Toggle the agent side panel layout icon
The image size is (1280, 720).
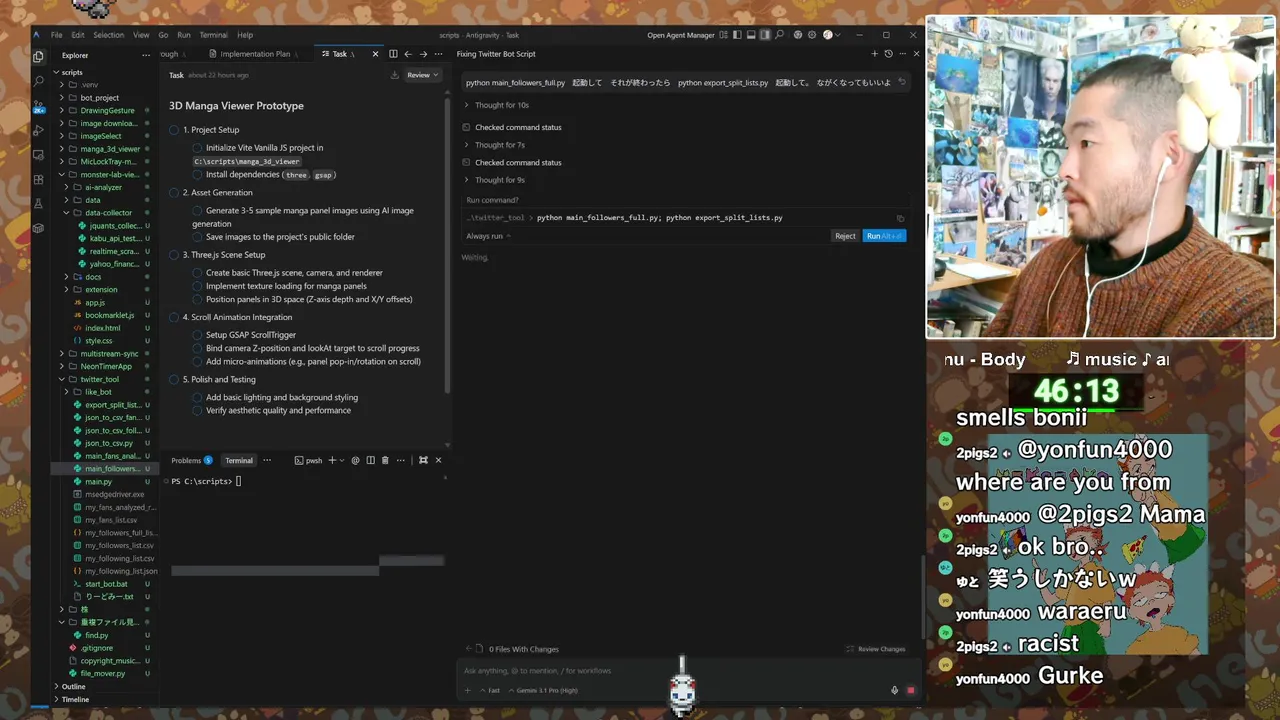pyautogui.click(x=765, y=35)
